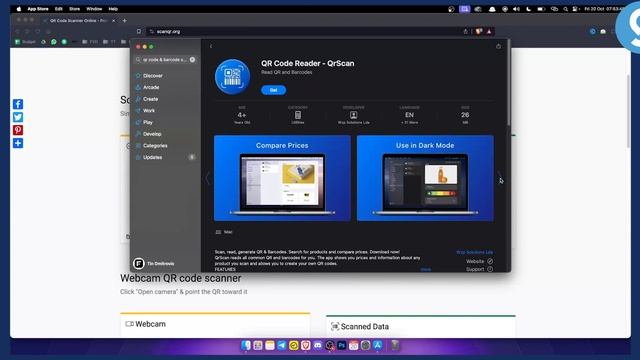Click the volume icon in the menu bar
This screenshot has width=640, height=360.
516,9
